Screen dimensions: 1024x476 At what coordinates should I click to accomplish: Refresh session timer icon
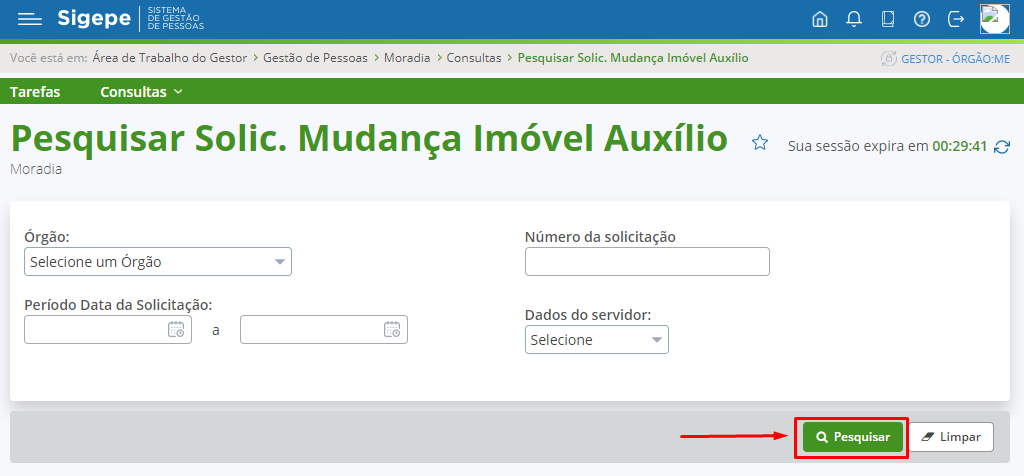[1002, 147]
